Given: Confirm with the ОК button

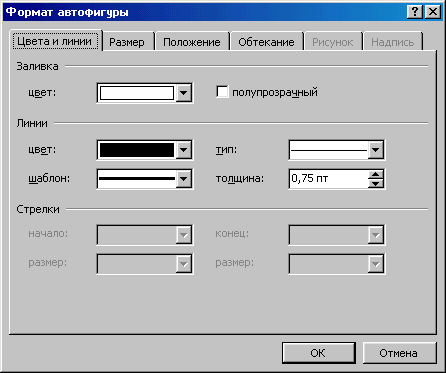Looking at the screenshot, I should [318, 353].
